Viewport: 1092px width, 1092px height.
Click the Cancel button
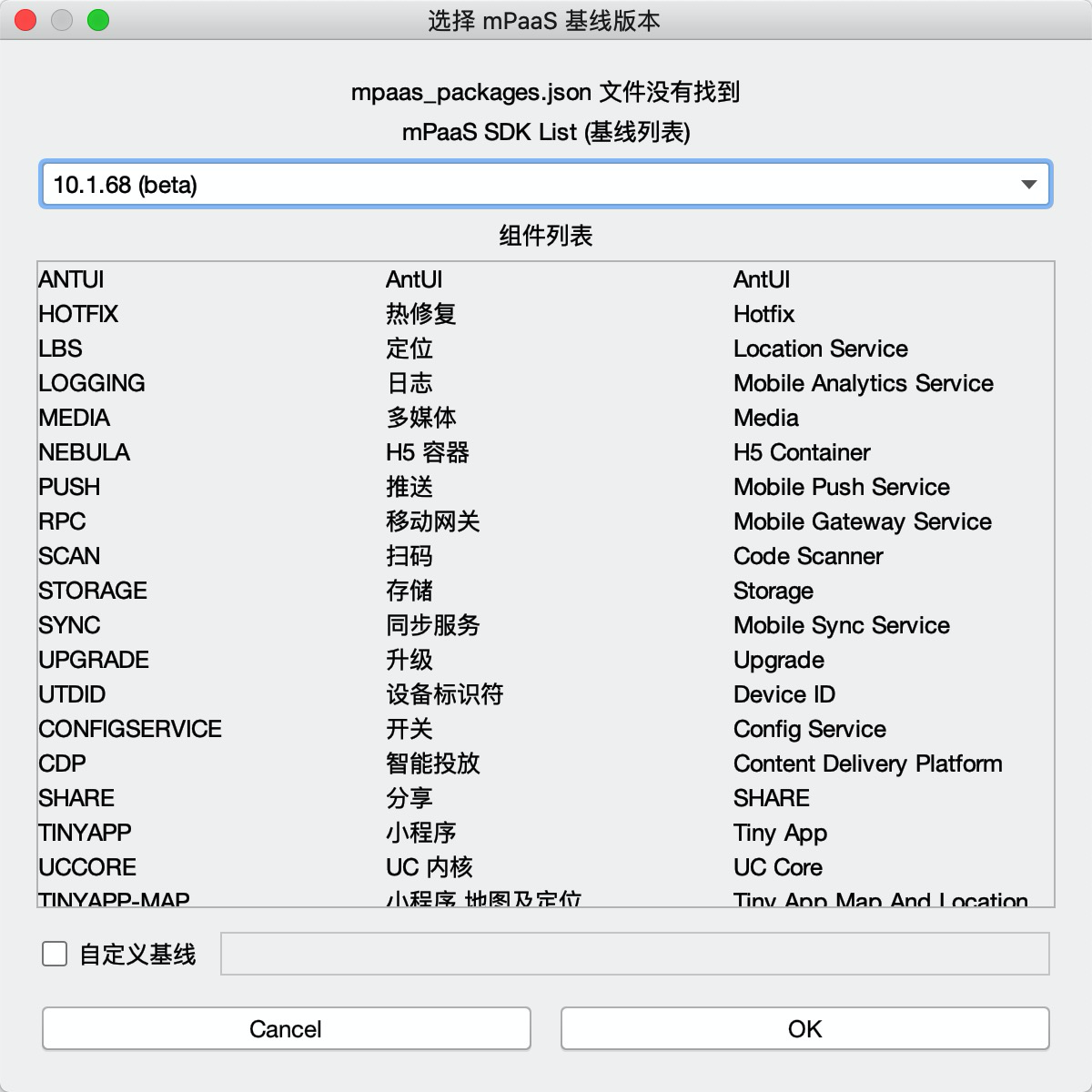(286, 1029)
